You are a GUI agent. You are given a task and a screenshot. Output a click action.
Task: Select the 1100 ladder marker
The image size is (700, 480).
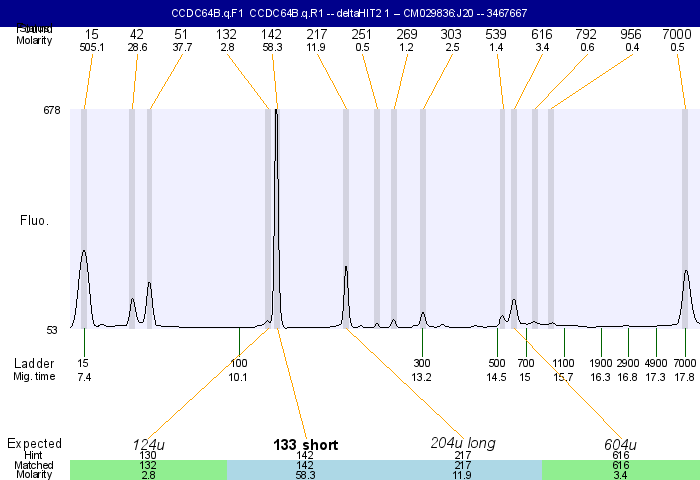tap(564, 363)
